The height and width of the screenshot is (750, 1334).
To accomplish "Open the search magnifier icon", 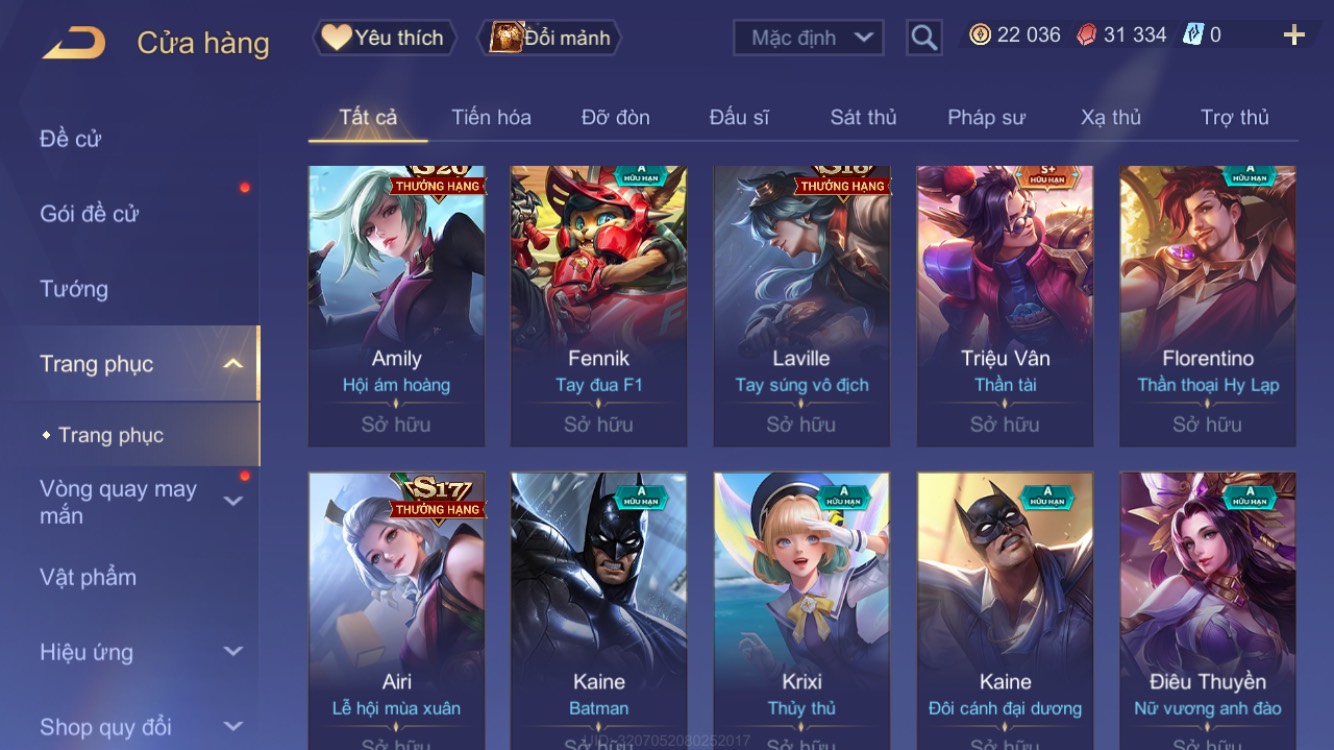I will pos(924,38).
